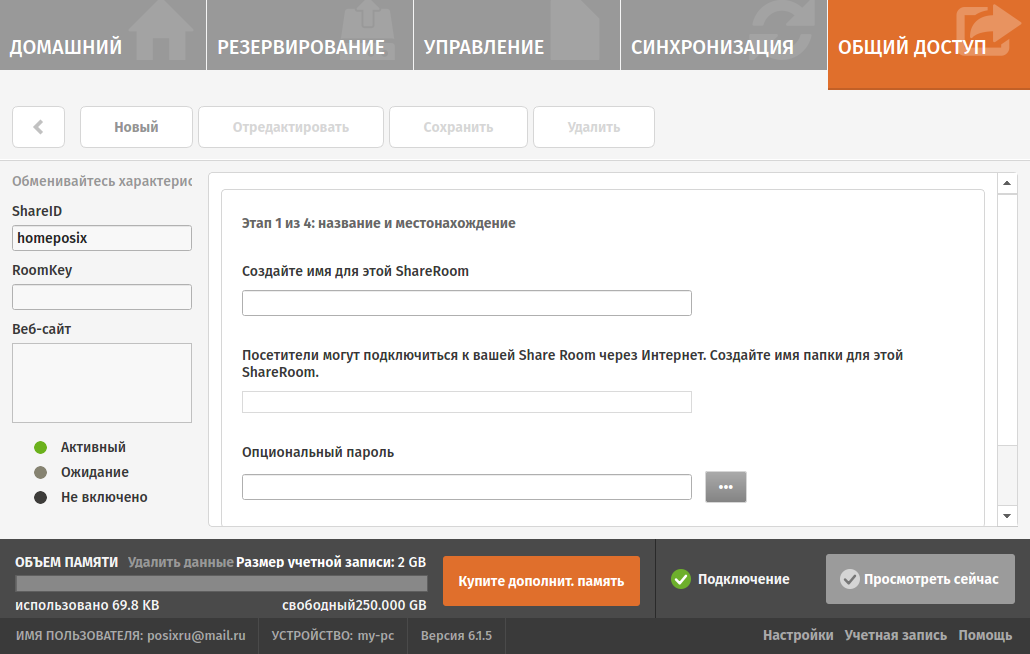Click the Веб-сайт text area
The image size is (1030, 654).
pos(102,383)
